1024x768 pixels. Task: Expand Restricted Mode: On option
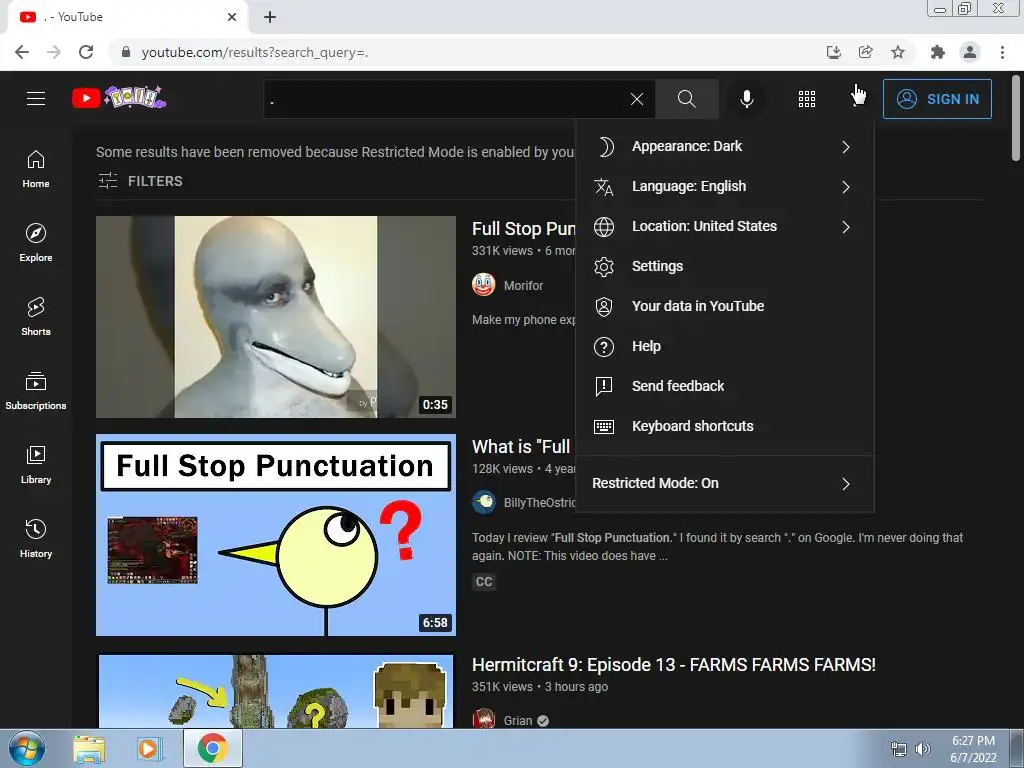point(725,483)
